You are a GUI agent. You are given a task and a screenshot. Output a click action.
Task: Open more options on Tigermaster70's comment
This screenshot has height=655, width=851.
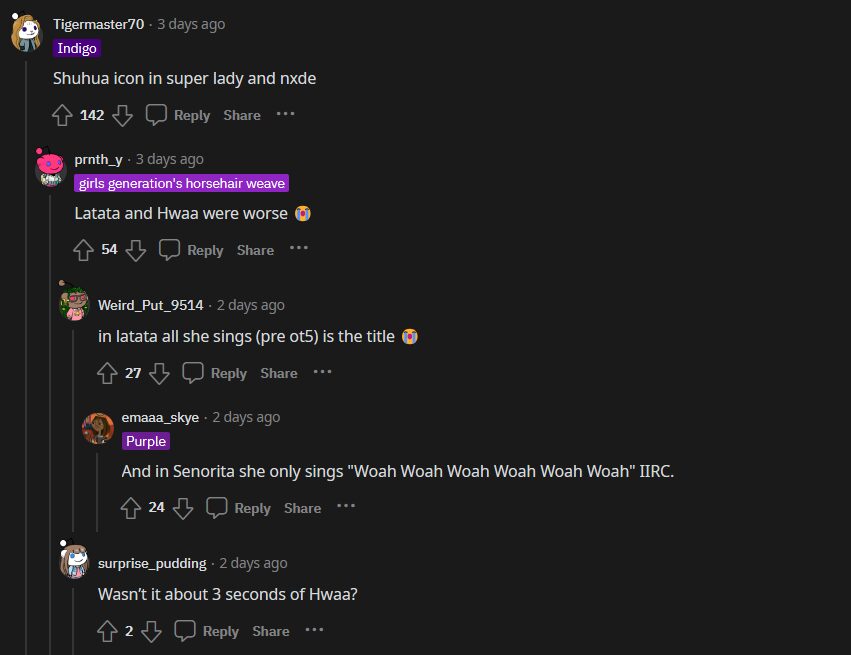pos(286,114)
